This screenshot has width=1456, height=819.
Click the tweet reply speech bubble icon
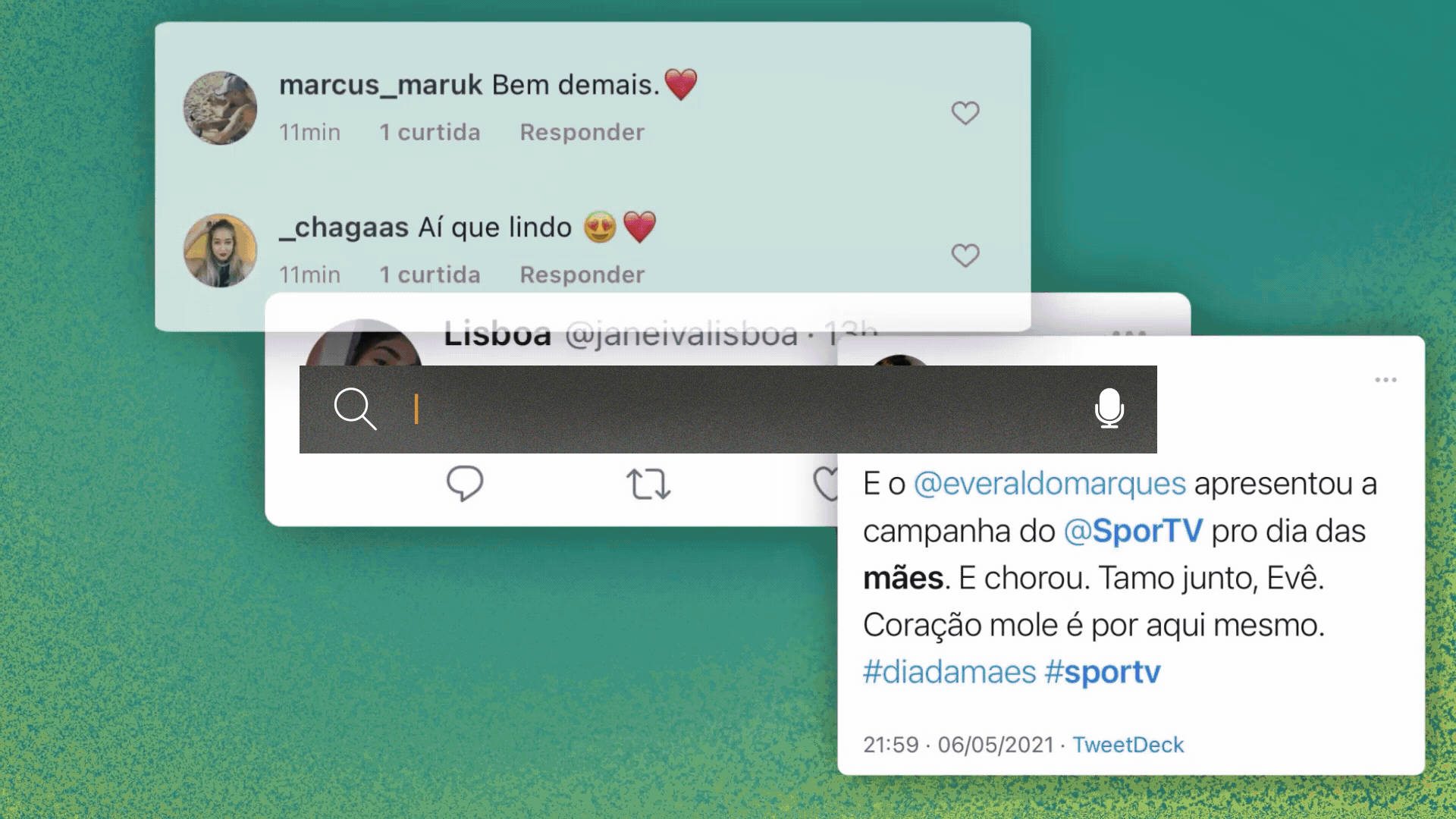[x=465, y=484]
